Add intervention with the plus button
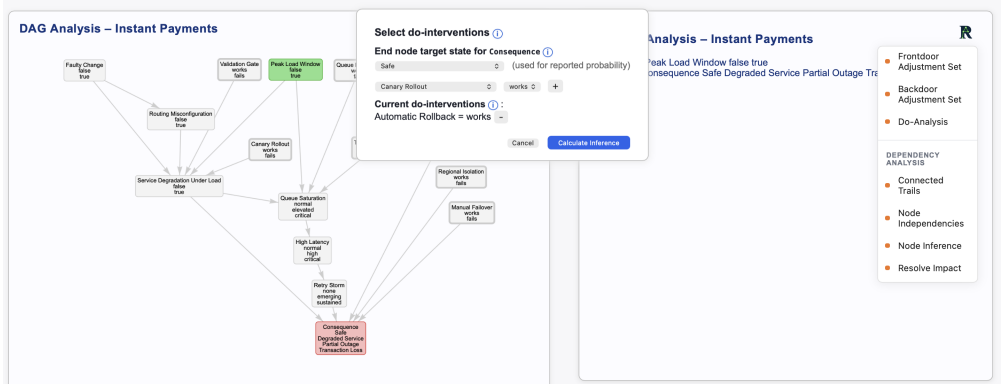Image resolution: width=1002 pixels, height=390 pixels. [555, 86]
